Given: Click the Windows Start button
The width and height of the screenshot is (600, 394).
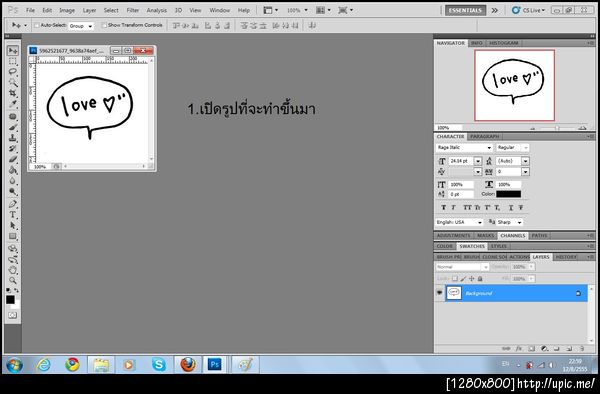Looking at the screenshot, I should tap(15, 365).
